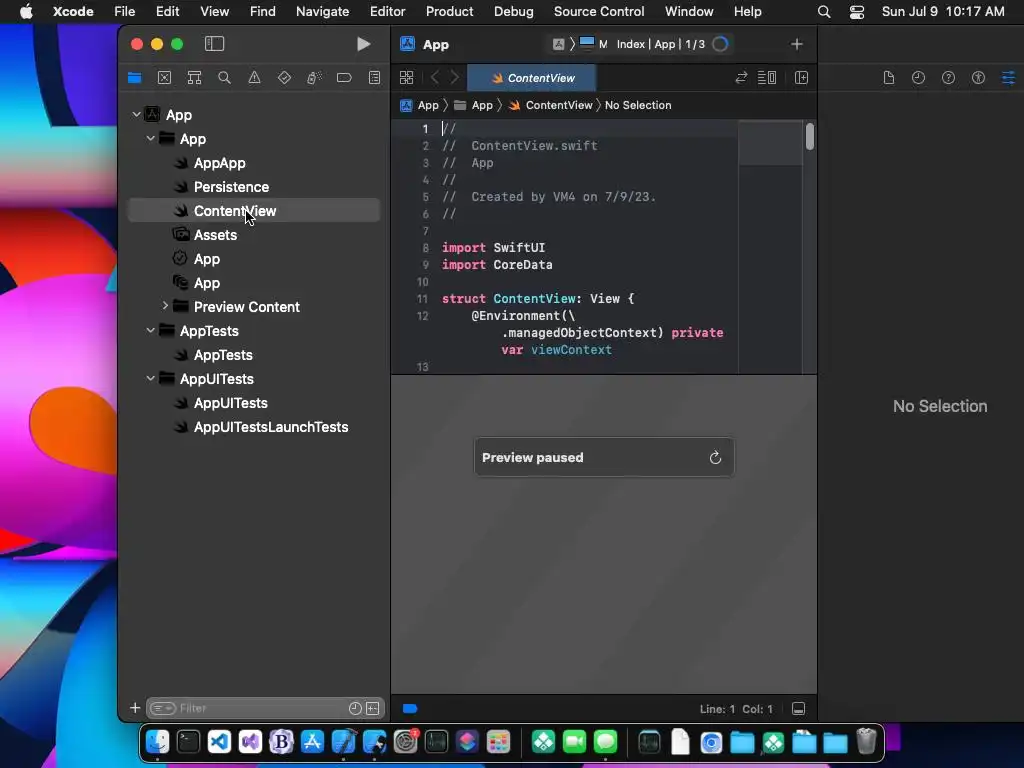Open Trash in the Dock
The height and width of the screenshot is (768, 1024).
(866, 742)
